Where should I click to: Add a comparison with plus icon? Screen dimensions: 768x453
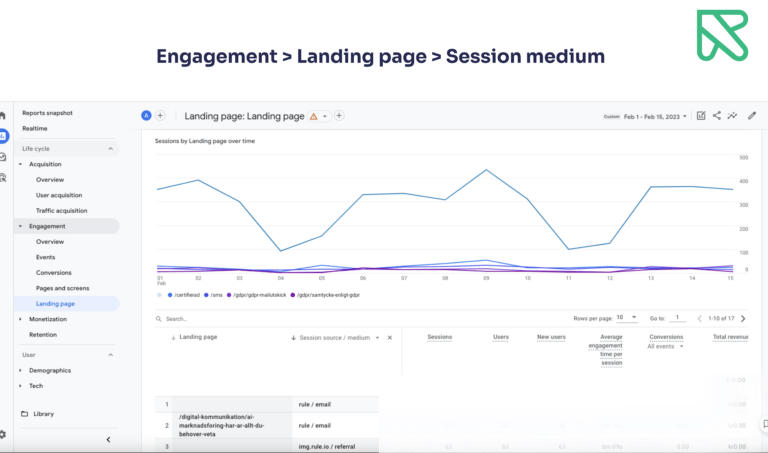(160, 116)
